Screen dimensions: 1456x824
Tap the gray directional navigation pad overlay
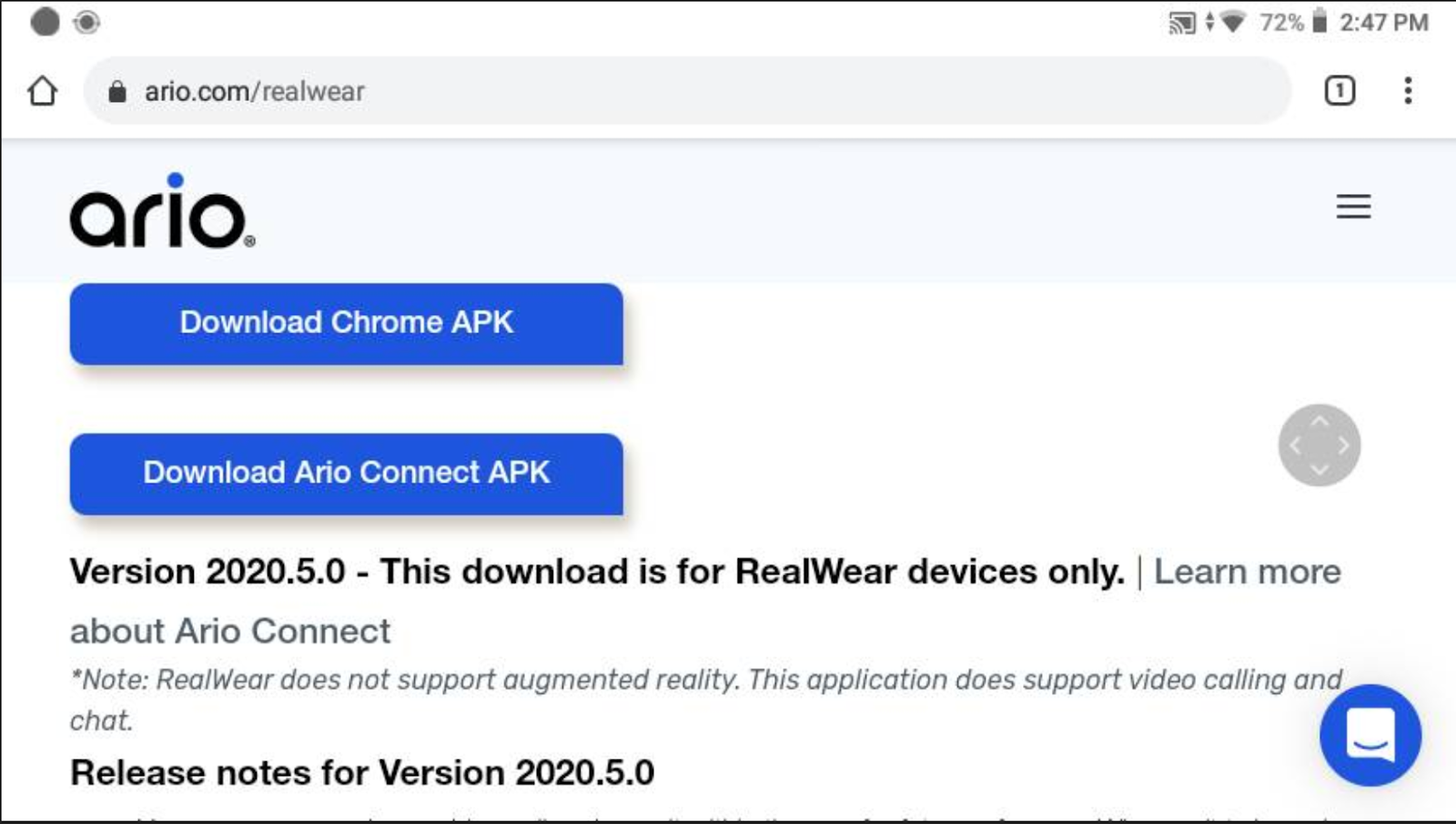(1319, 445)
